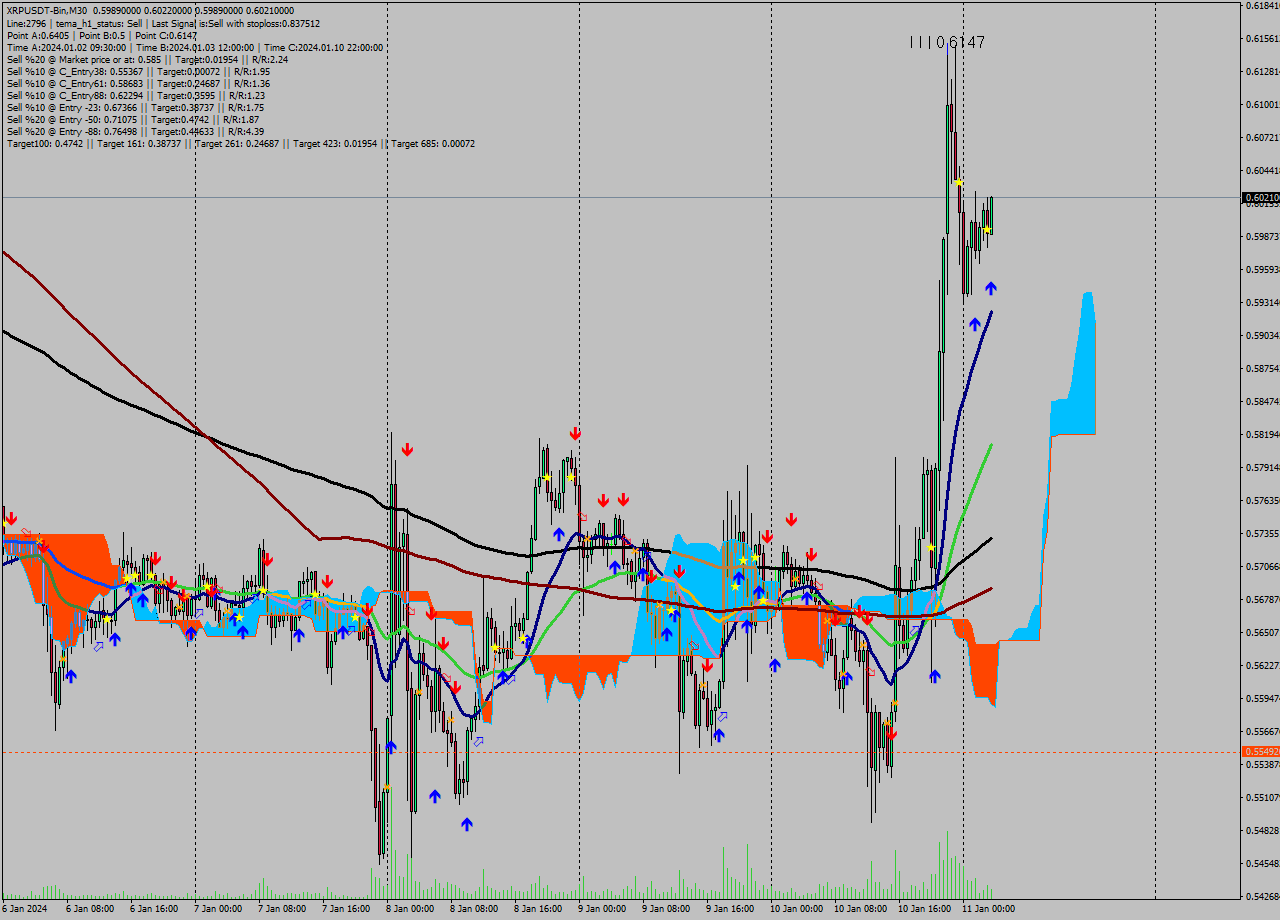Click the '8 Jan 00:00' time label
This screenshot has width=1280, height=920.
pyautogui.click(x=409, y=909)
